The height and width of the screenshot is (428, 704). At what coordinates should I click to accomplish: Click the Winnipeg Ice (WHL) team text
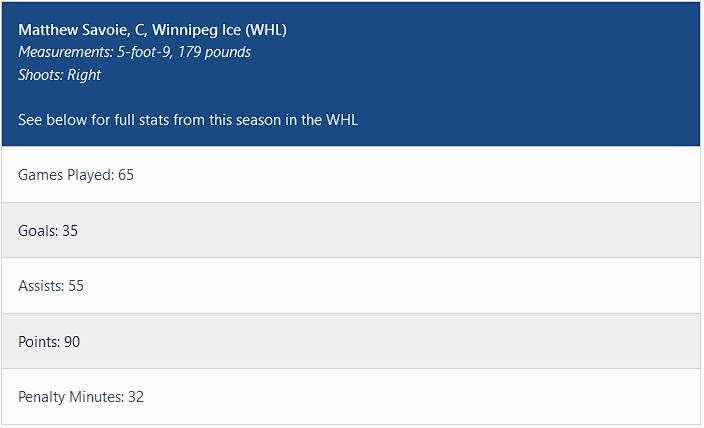coord(219,30)
